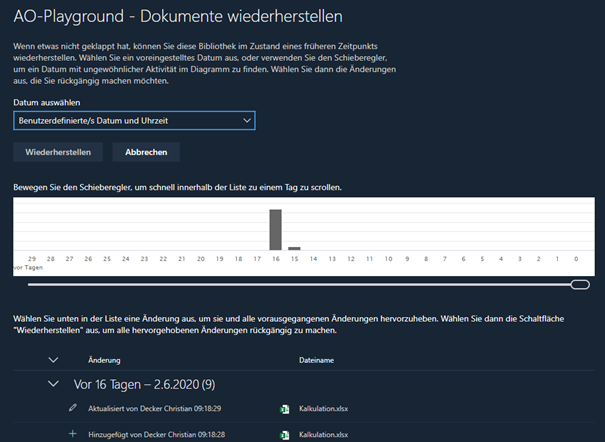Open the Datum auswählen dropdown
Screen dimensions: 605x442
point(134,121)
